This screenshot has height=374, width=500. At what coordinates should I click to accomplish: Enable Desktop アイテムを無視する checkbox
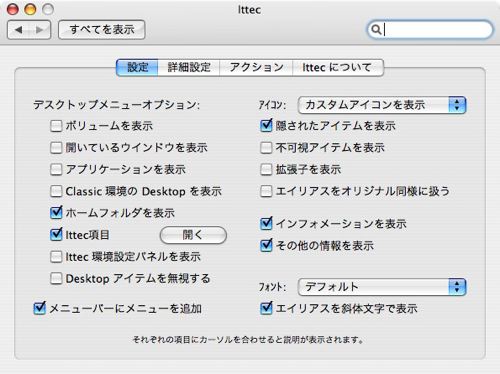(x=56, y=278)
